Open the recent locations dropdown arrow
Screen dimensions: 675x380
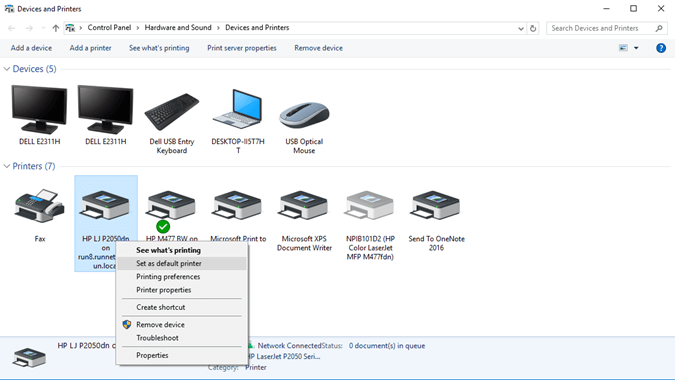[43, 28]
